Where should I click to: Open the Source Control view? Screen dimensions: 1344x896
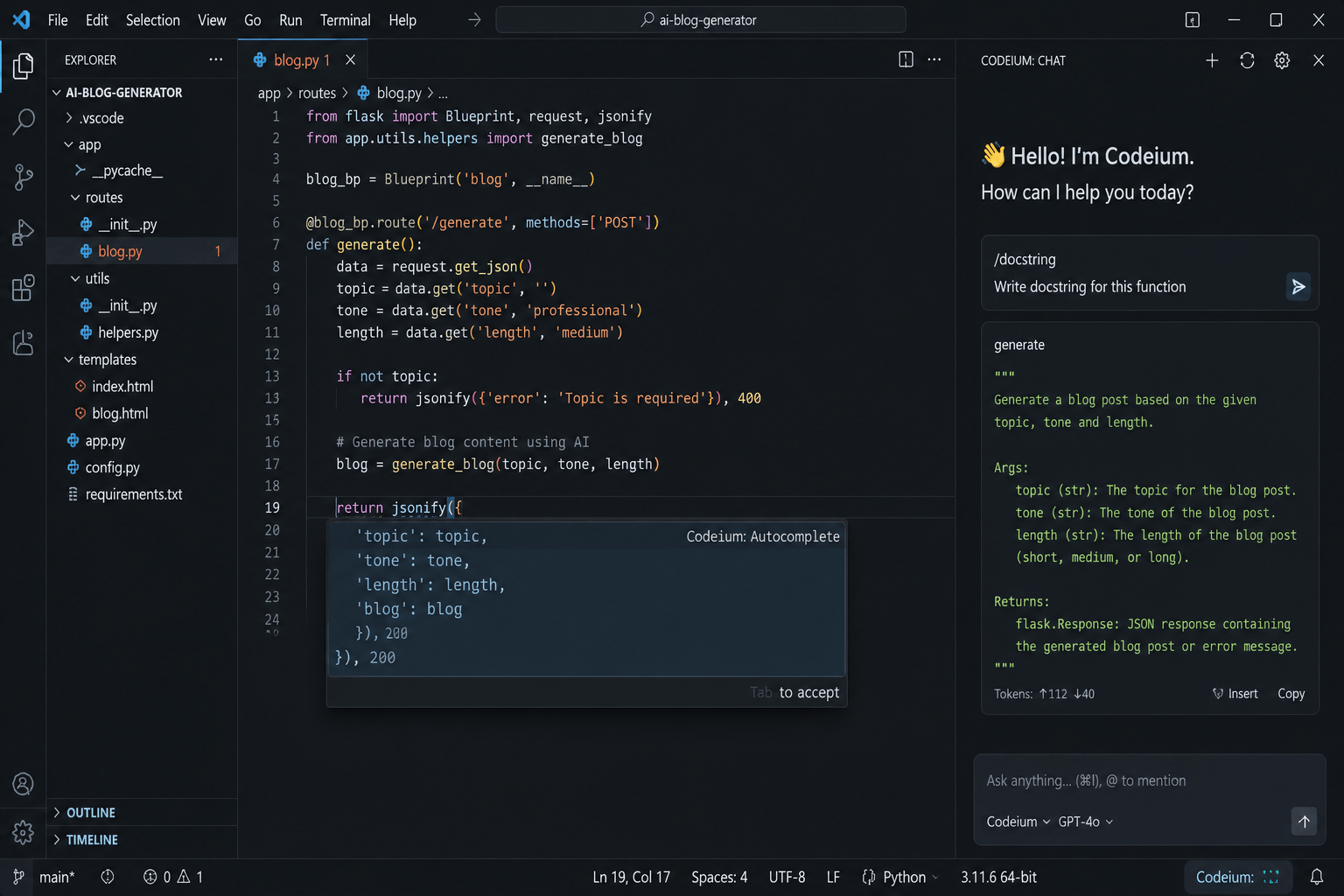pyautogui.click(x=24, y=178)
